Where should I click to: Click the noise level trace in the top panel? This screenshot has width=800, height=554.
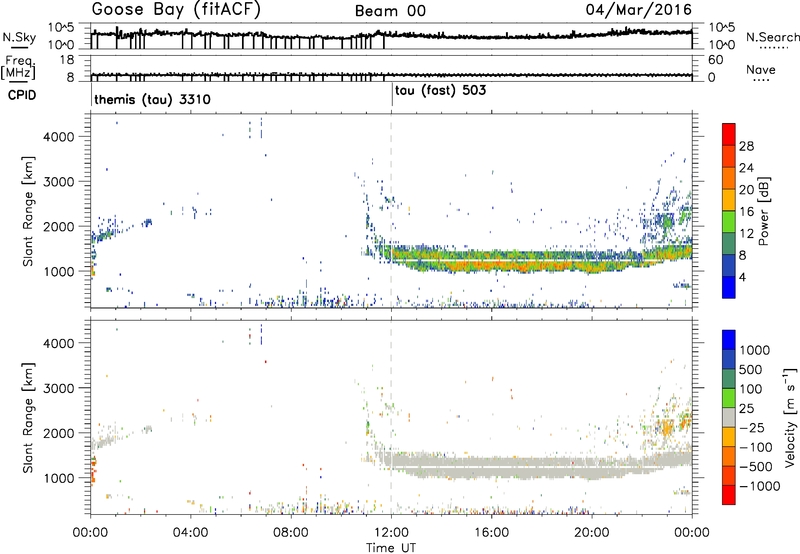click(x=391, y=35)
